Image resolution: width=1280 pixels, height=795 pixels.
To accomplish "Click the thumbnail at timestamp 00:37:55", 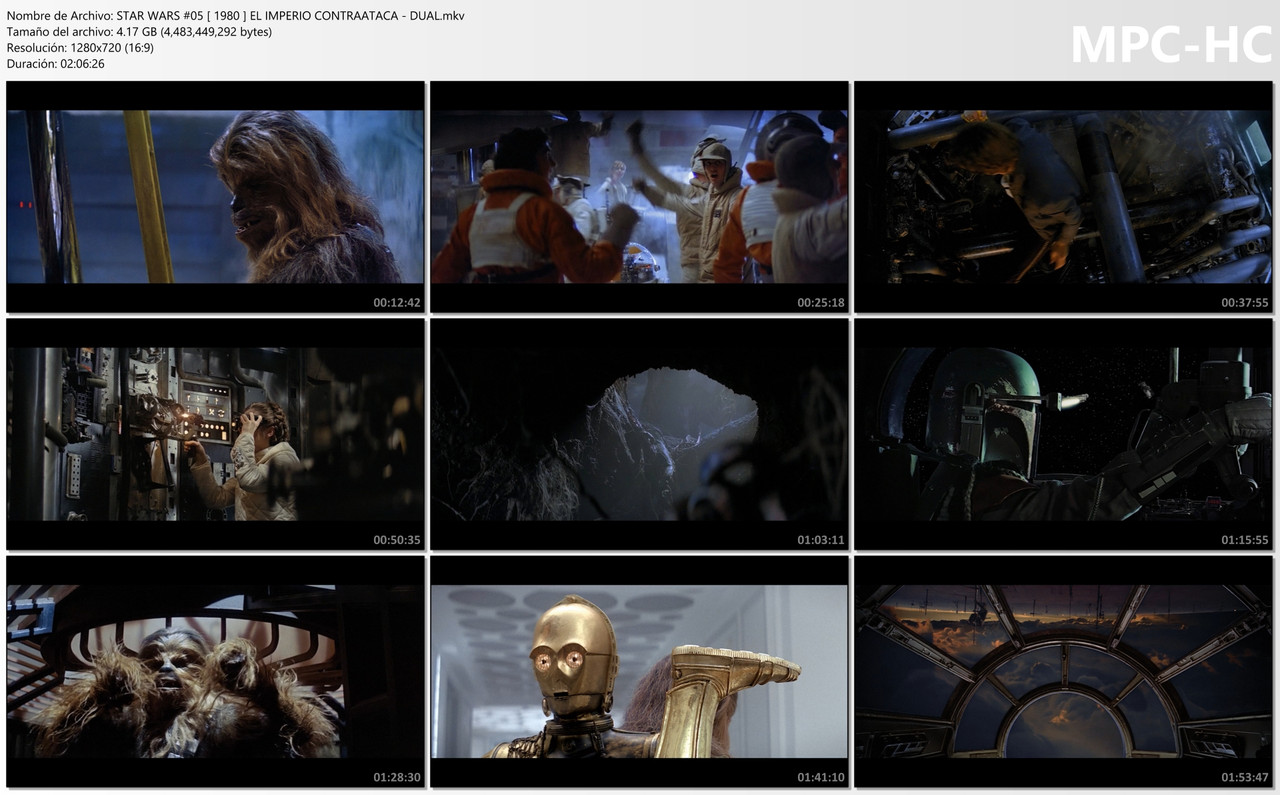I will [1063, 197].
